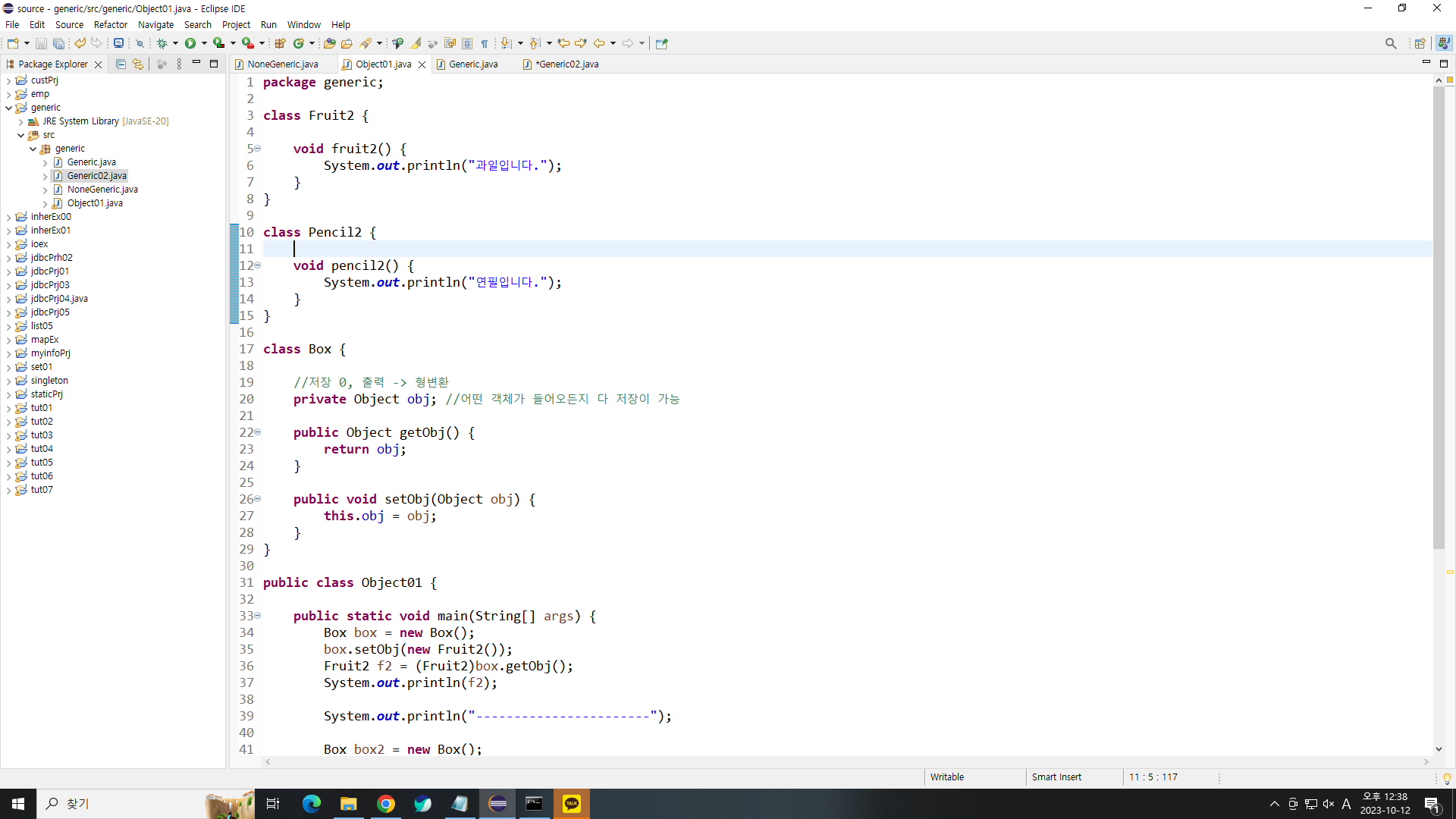Click the Debug bug icon
The width and height of the screenshot is (1456, 819).
tap(162, 43)
